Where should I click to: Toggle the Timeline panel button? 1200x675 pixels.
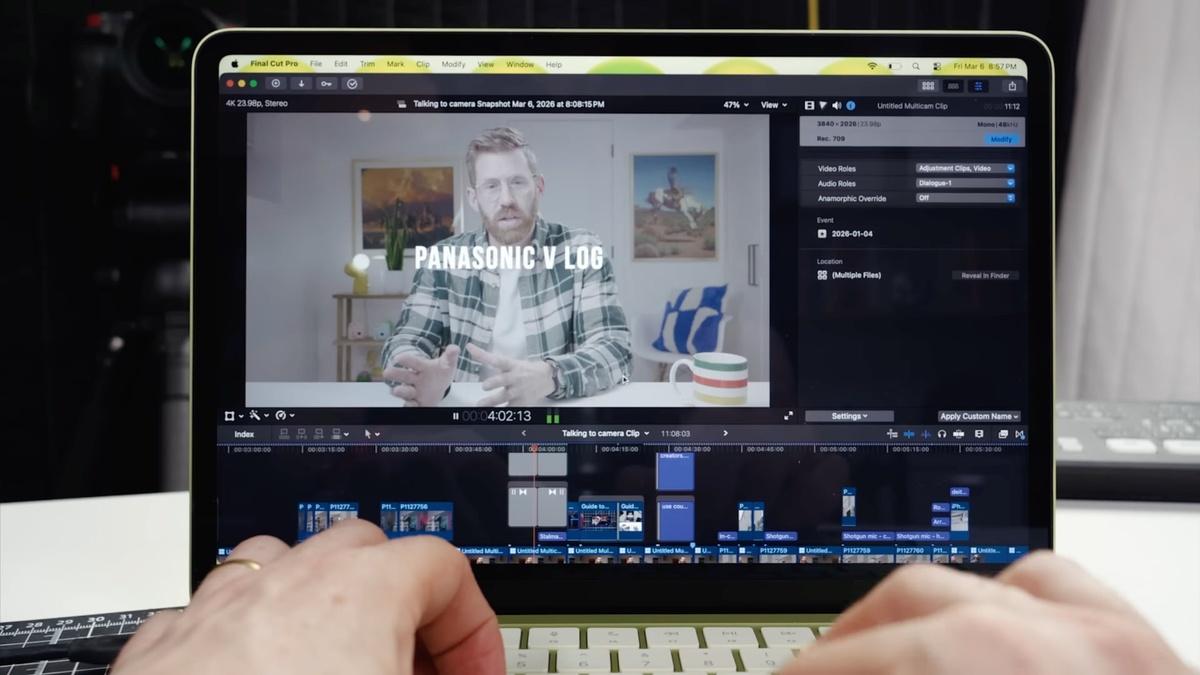[953, 86]
